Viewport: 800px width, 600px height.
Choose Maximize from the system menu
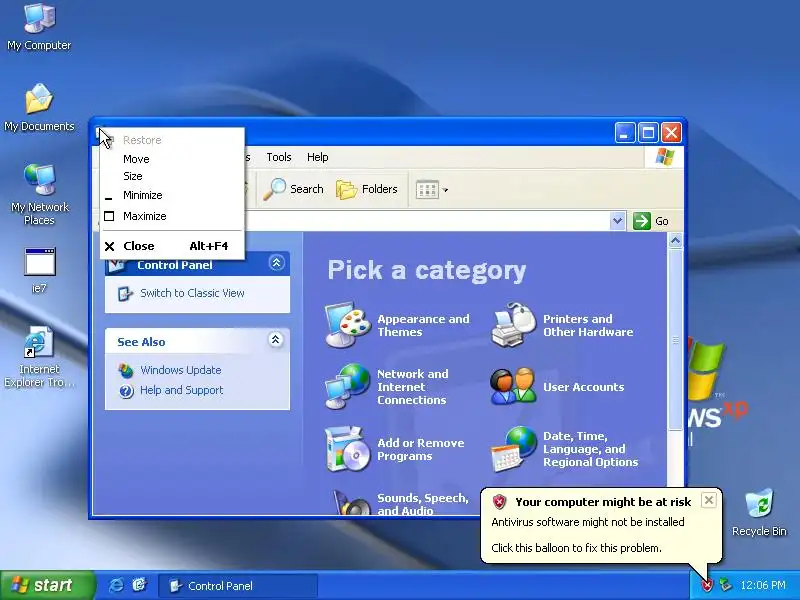(x=172, y=216)
